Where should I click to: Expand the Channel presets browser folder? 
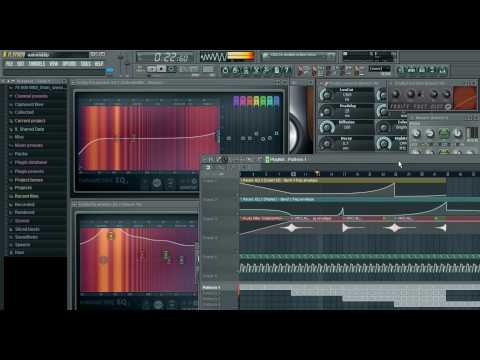tap(31, 96)
